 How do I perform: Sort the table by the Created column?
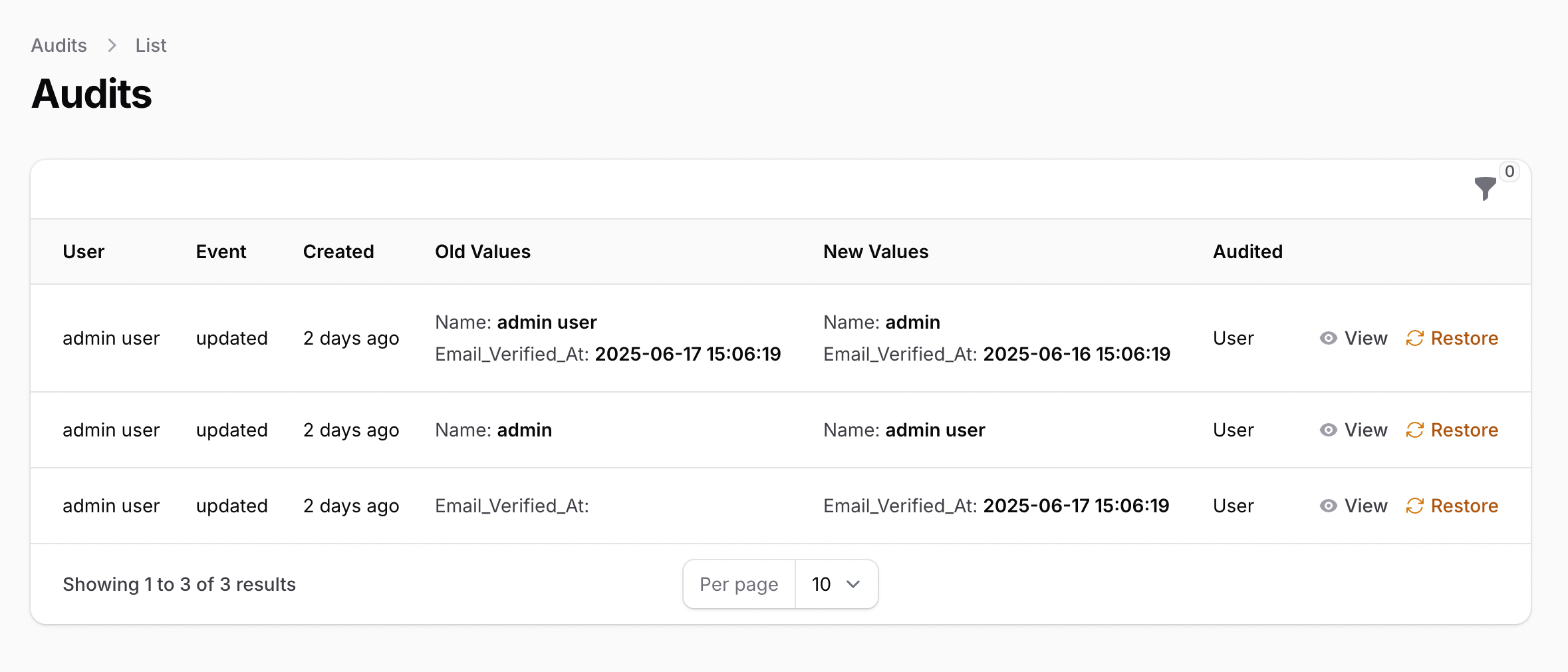tap(338, 252)
